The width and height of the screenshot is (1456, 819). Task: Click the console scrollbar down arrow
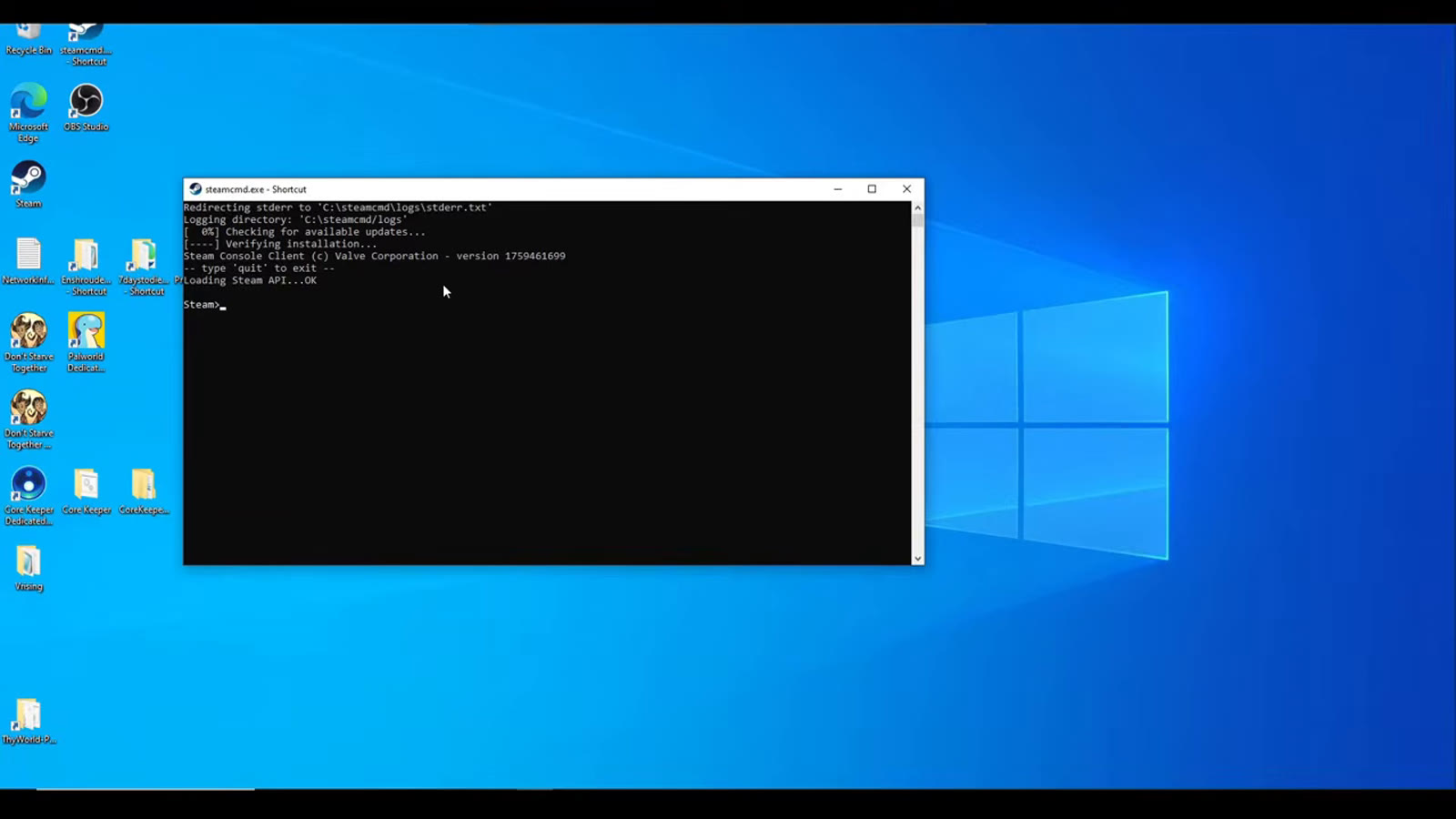[x=917, y=559]
